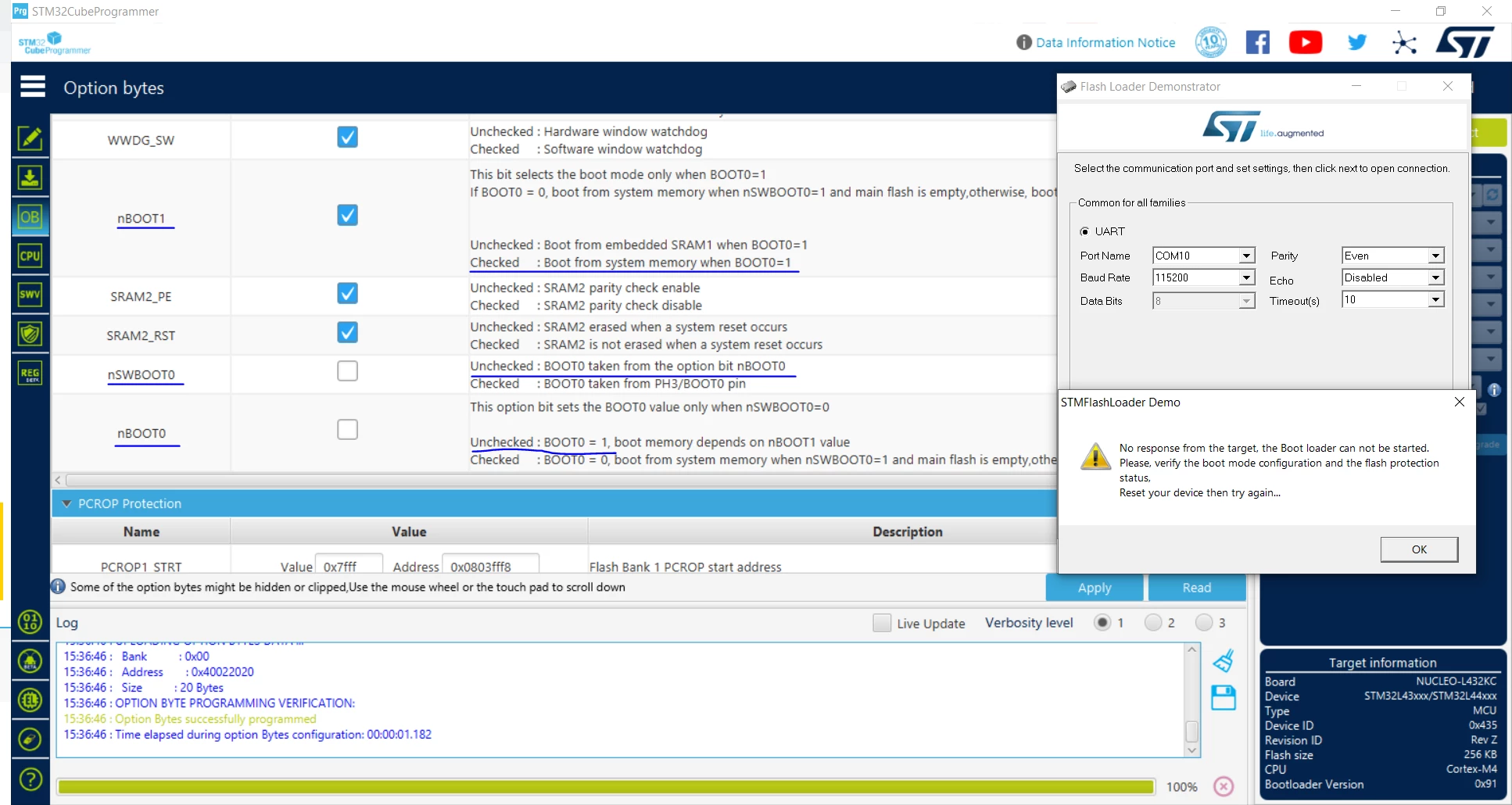Collapse the PCROP Protection section
The image size is (1512, 805).
[66, 503]
